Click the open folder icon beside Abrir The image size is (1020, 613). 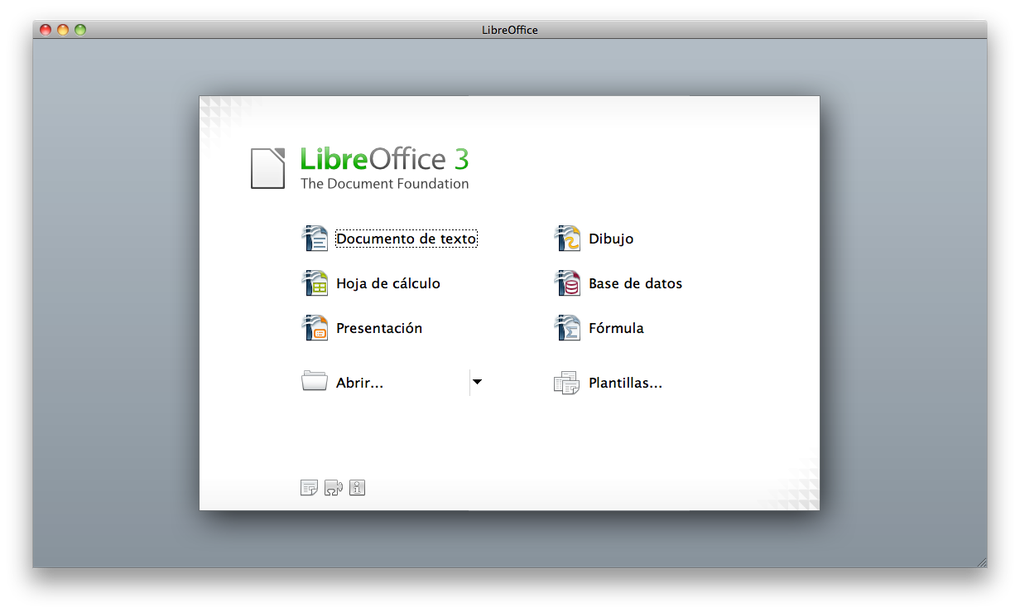[x=314, y=381]
